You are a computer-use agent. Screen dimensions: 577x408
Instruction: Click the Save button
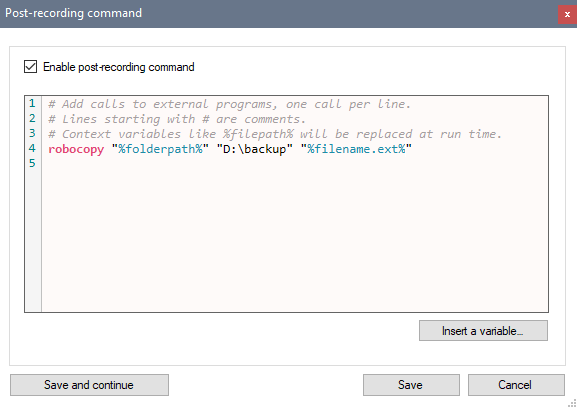(411, 385)
